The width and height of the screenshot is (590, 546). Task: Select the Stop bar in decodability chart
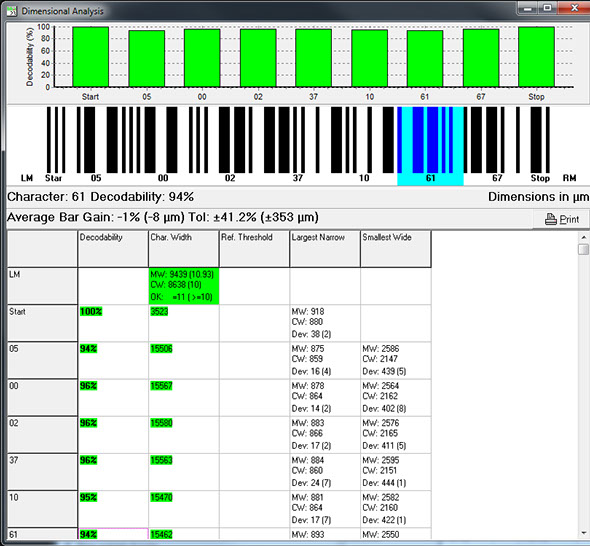536,57
